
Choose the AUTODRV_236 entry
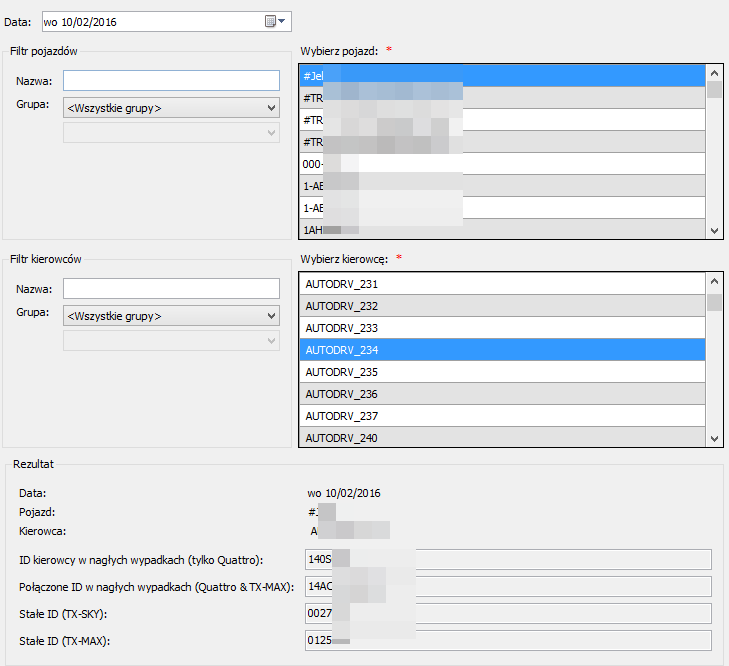pyautogui.click(x=500, y=394)
